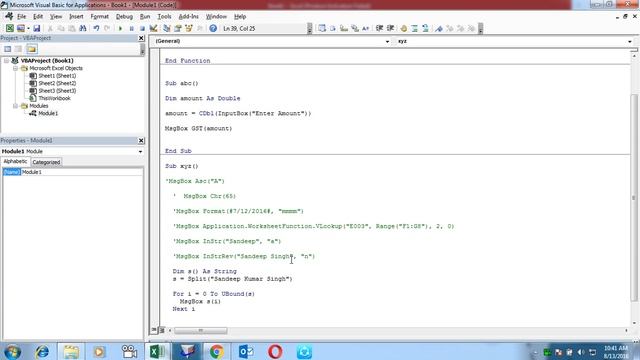
Task: Open the Standard toolbar options dropdown
Action: point(310,28)
